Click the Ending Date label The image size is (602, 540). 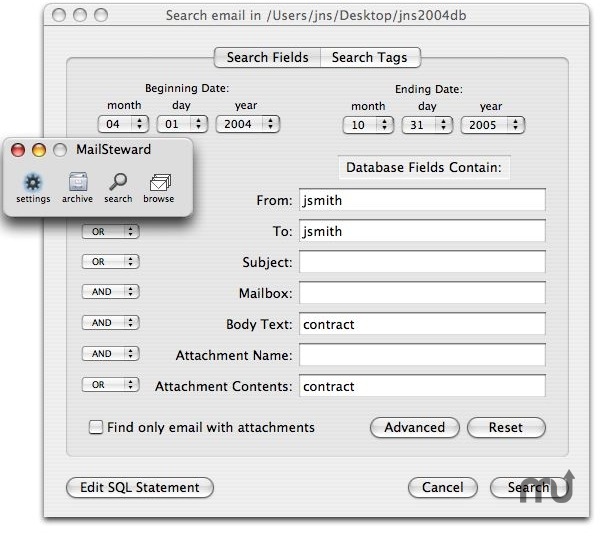[429, 89]
